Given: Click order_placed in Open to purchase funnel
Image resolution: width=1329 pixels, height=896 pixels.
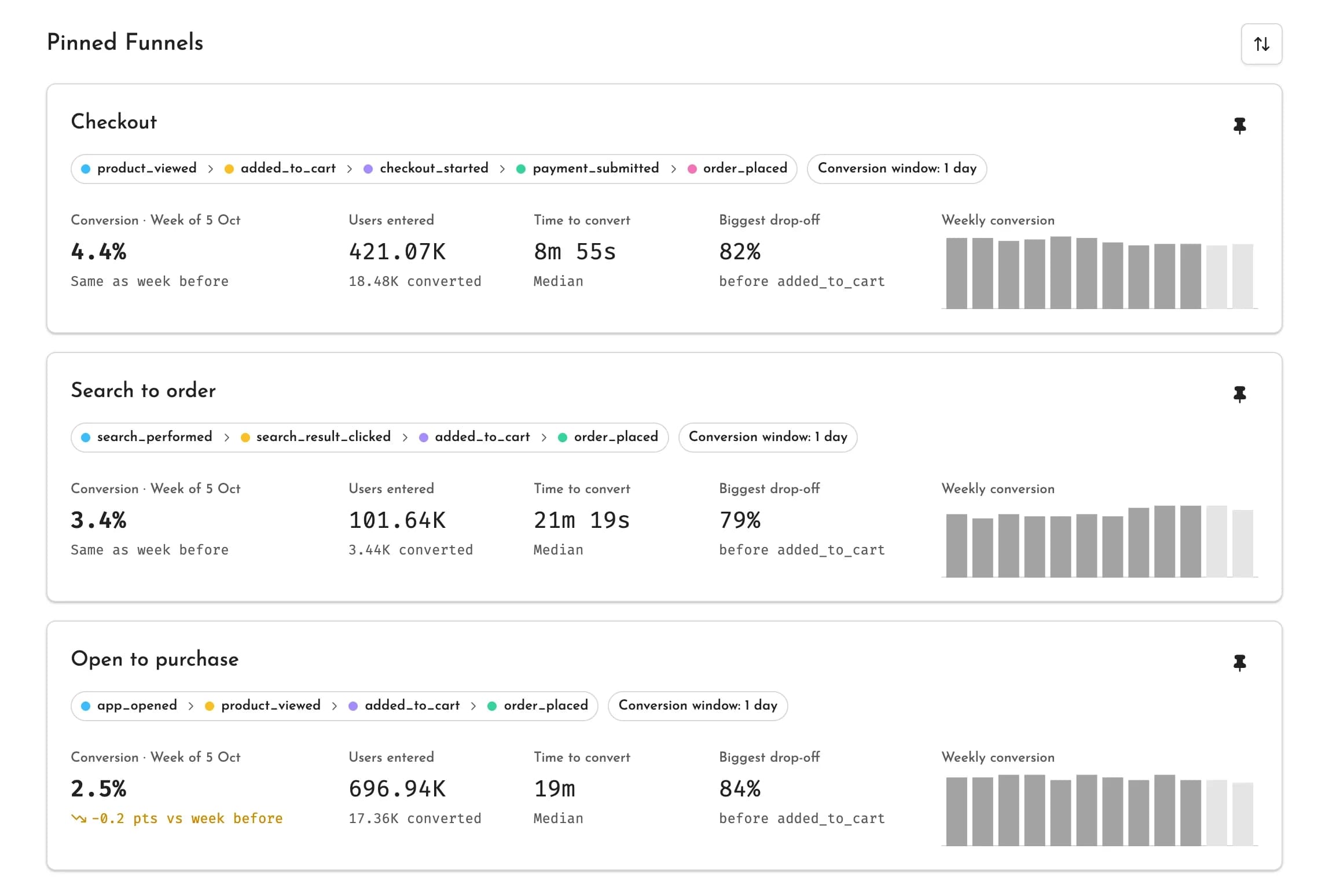Looking at the screenshot, I should coord(538,706).
